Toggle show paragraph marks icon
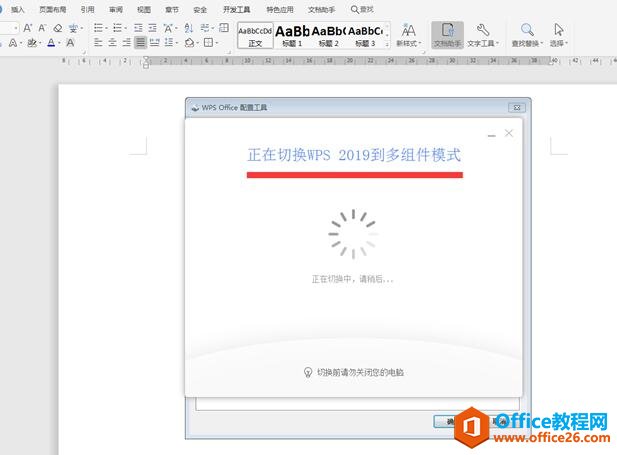 tap(204, 28)
